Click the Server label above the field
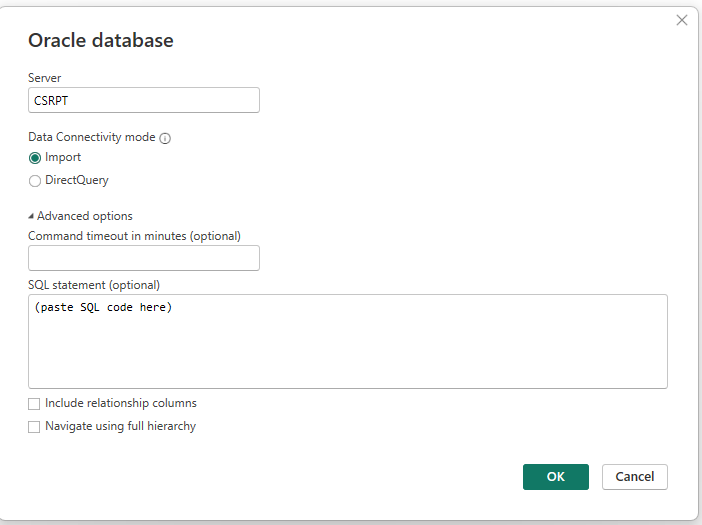The image size is (702, 525). [x=44, y=78]
